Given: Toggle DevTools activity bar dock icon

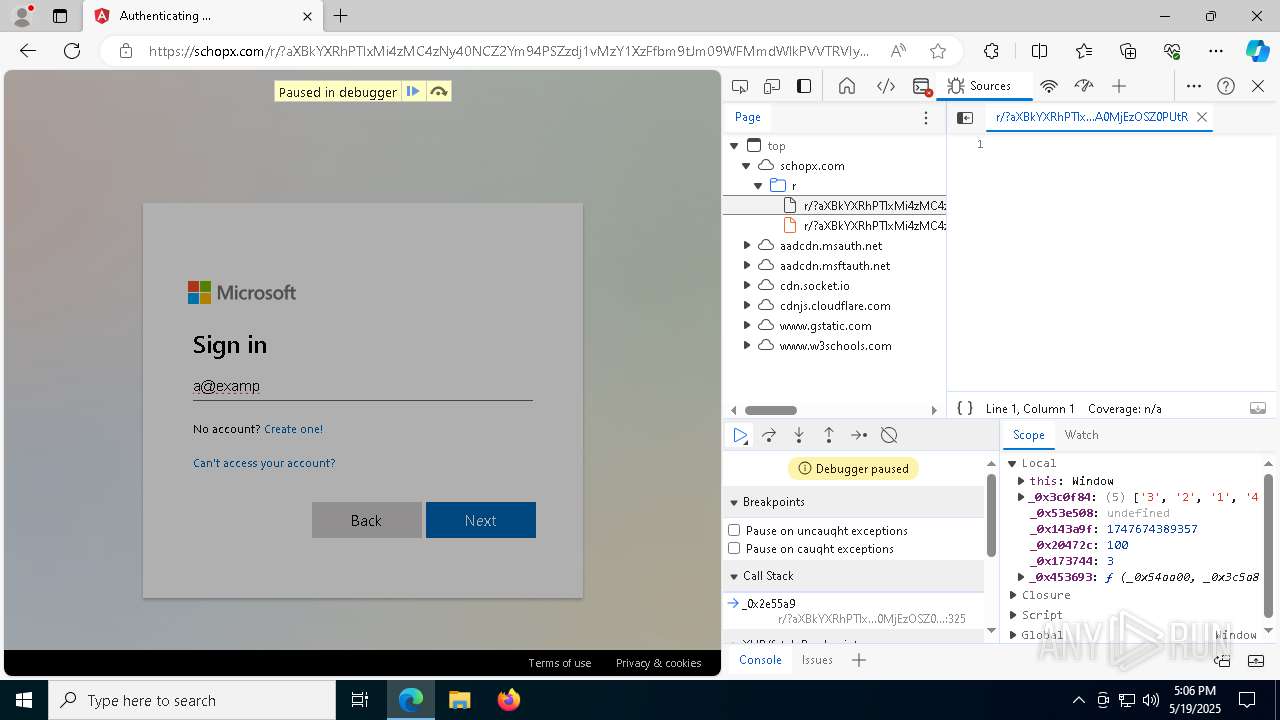Looking at the screenshot, I should (804, 86).
